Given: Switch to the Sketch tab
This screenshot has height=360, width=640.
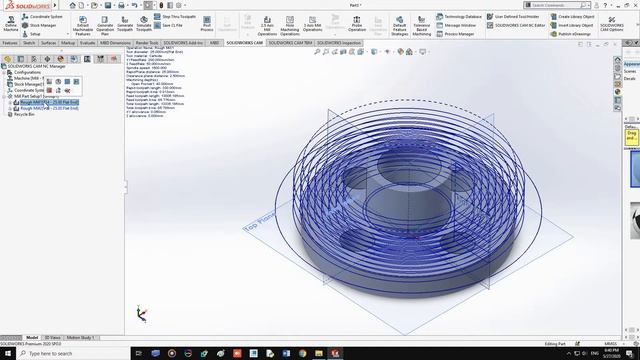Looking at the screenshot, I should click(x=29, y=43).
